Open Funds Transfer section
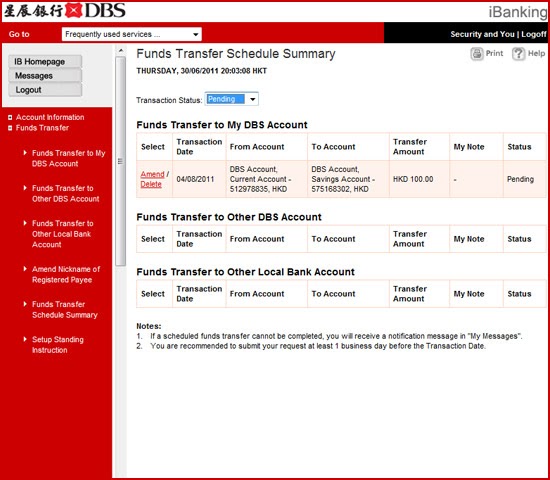 coord(42,128)
